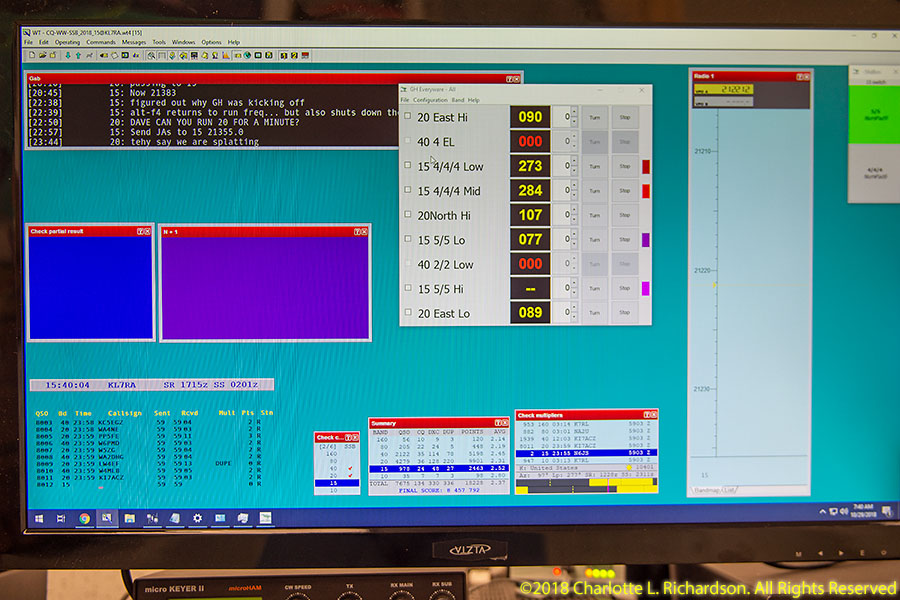Open Configuration menu in GH Everyware
Screen dimensions: 900x600
point(430,100)
